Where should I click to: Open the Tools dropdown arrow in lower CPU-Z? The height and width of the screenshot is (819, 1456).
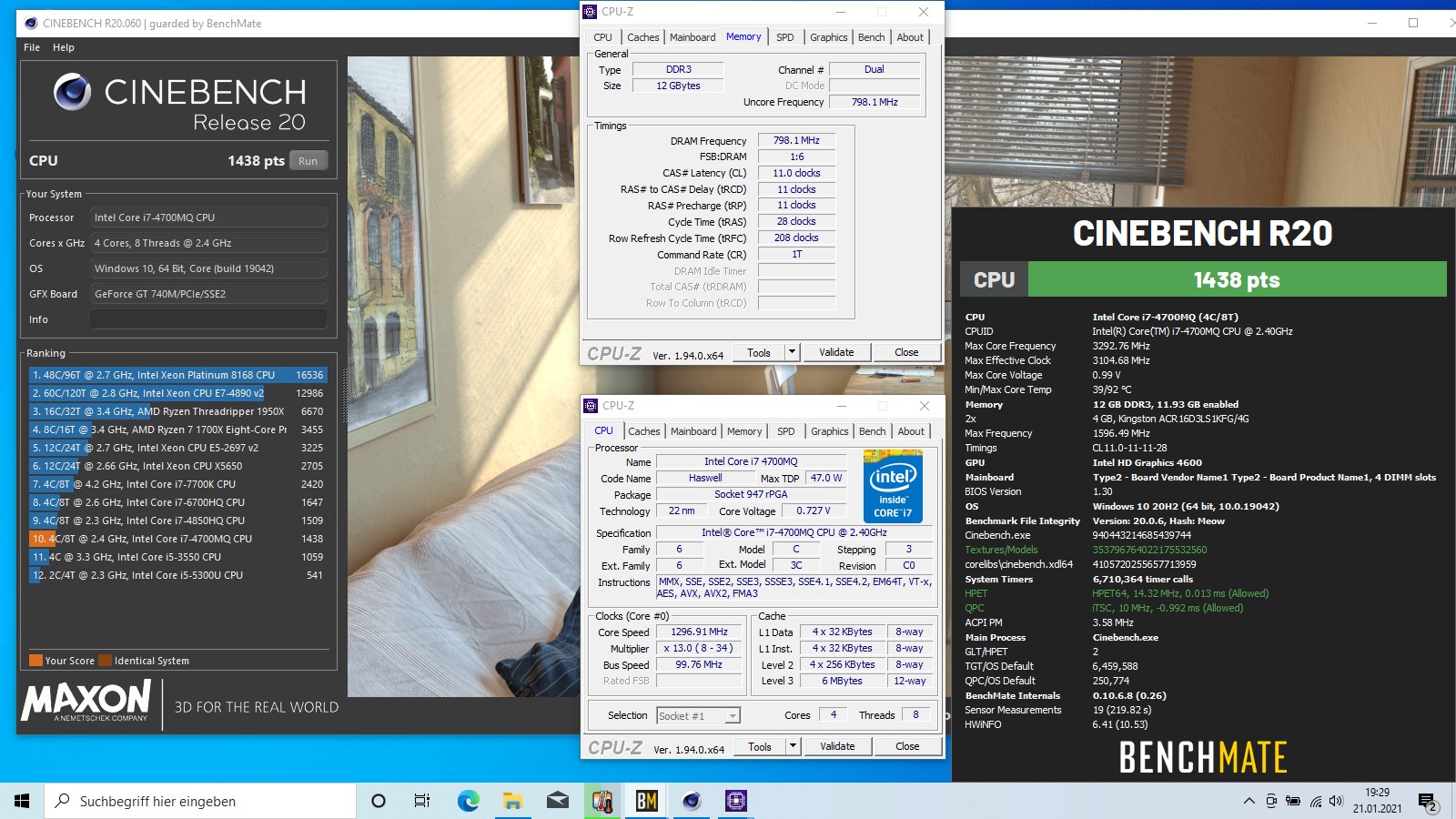pos(793,746)
